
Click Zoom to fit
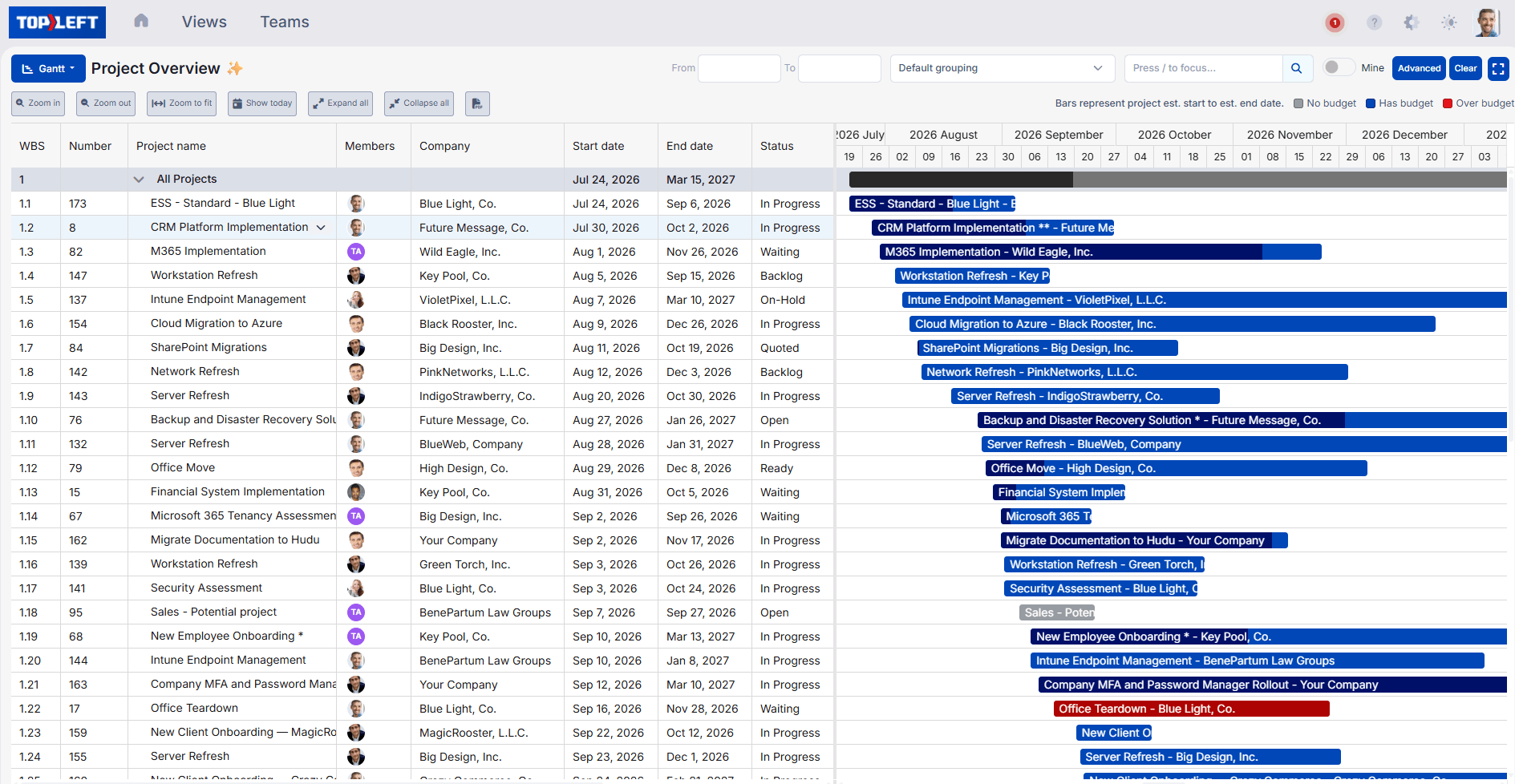[x=182, y=103]
